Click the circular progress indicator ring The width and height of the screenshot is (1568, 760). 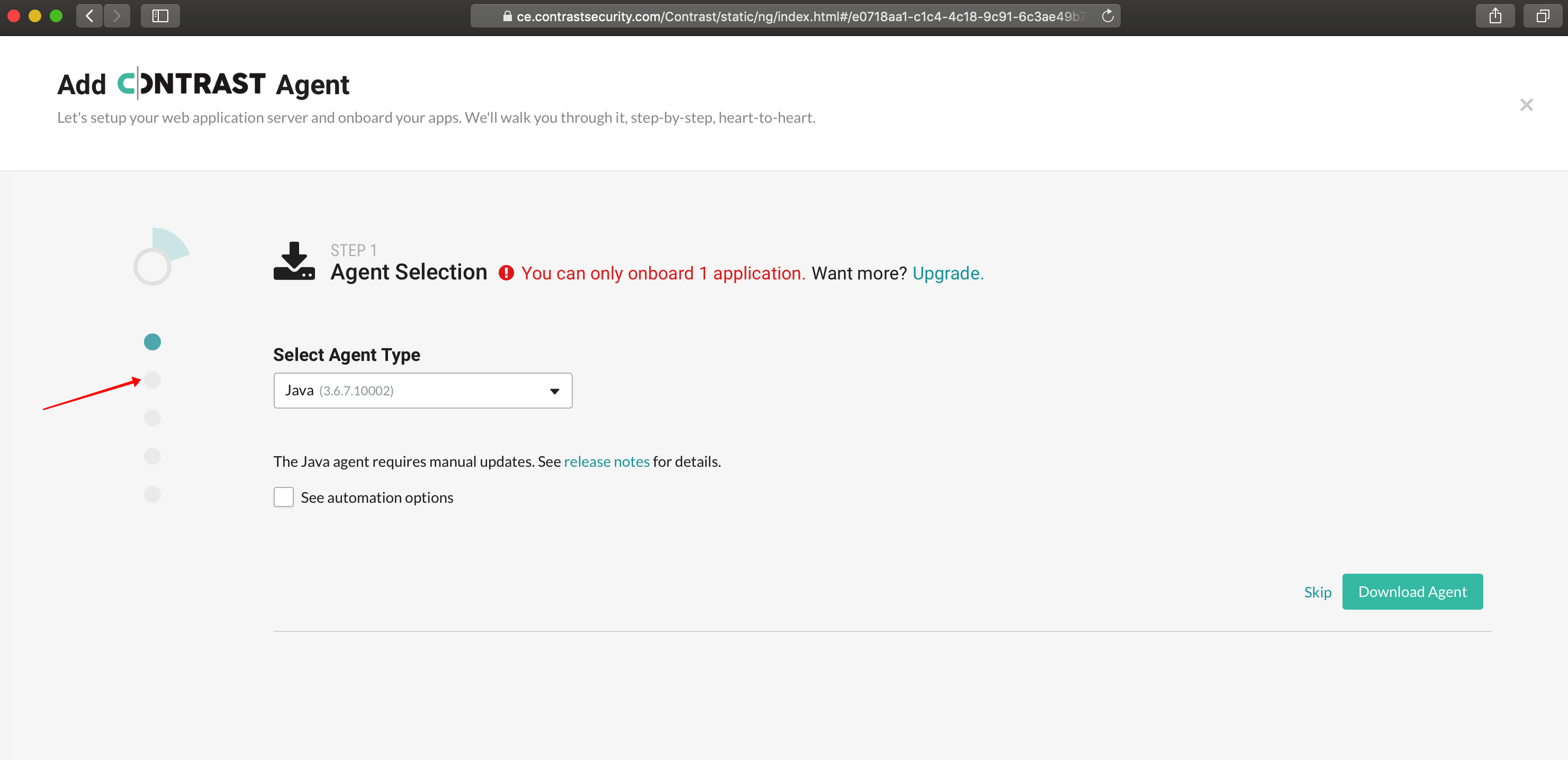point(152,267)
